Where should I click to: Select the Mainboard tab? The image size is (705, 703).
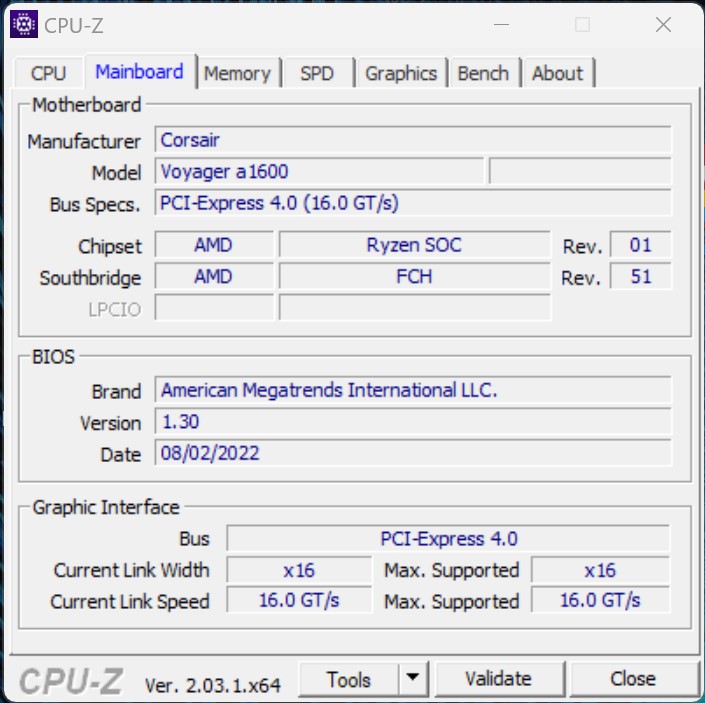pyautogui.click(x=140, y=72)
